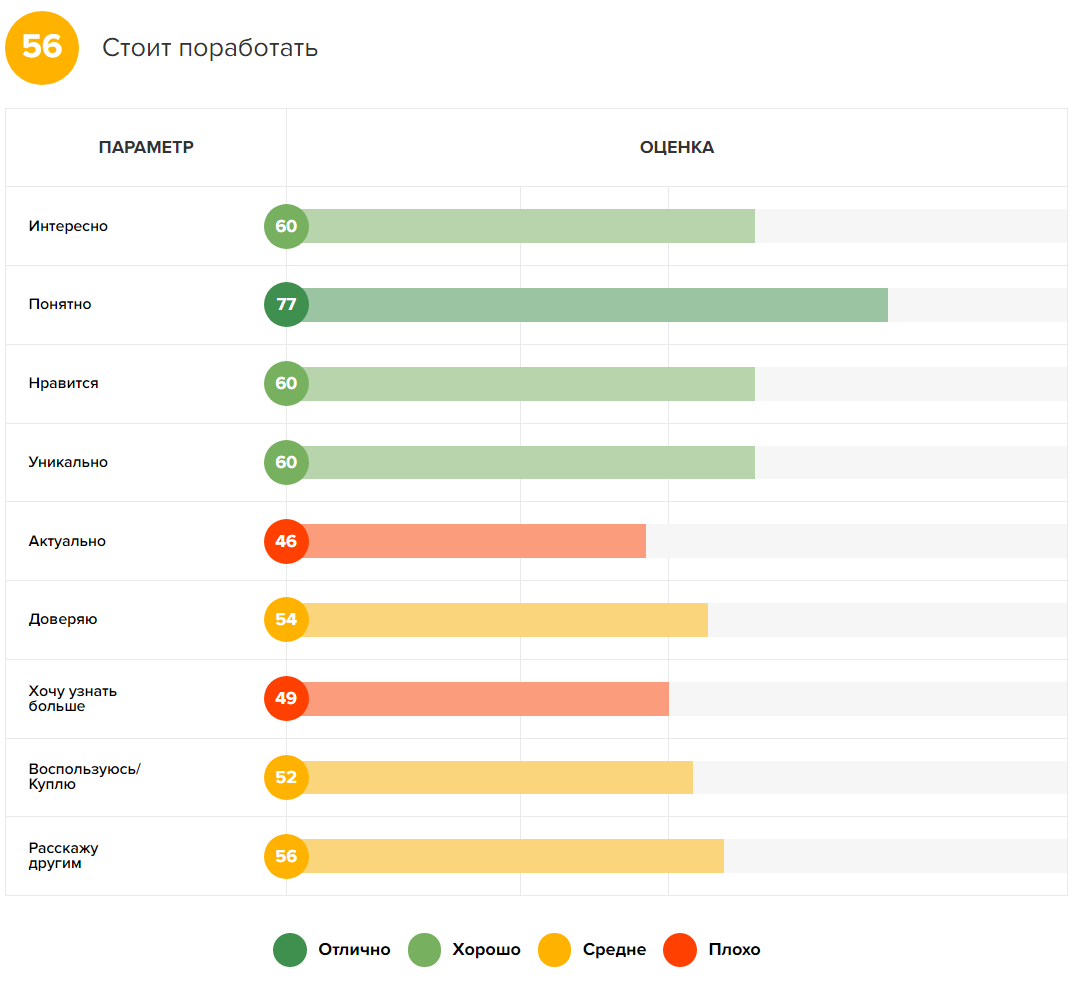Click the ОЦЕНКА column header

pos(677,148)
